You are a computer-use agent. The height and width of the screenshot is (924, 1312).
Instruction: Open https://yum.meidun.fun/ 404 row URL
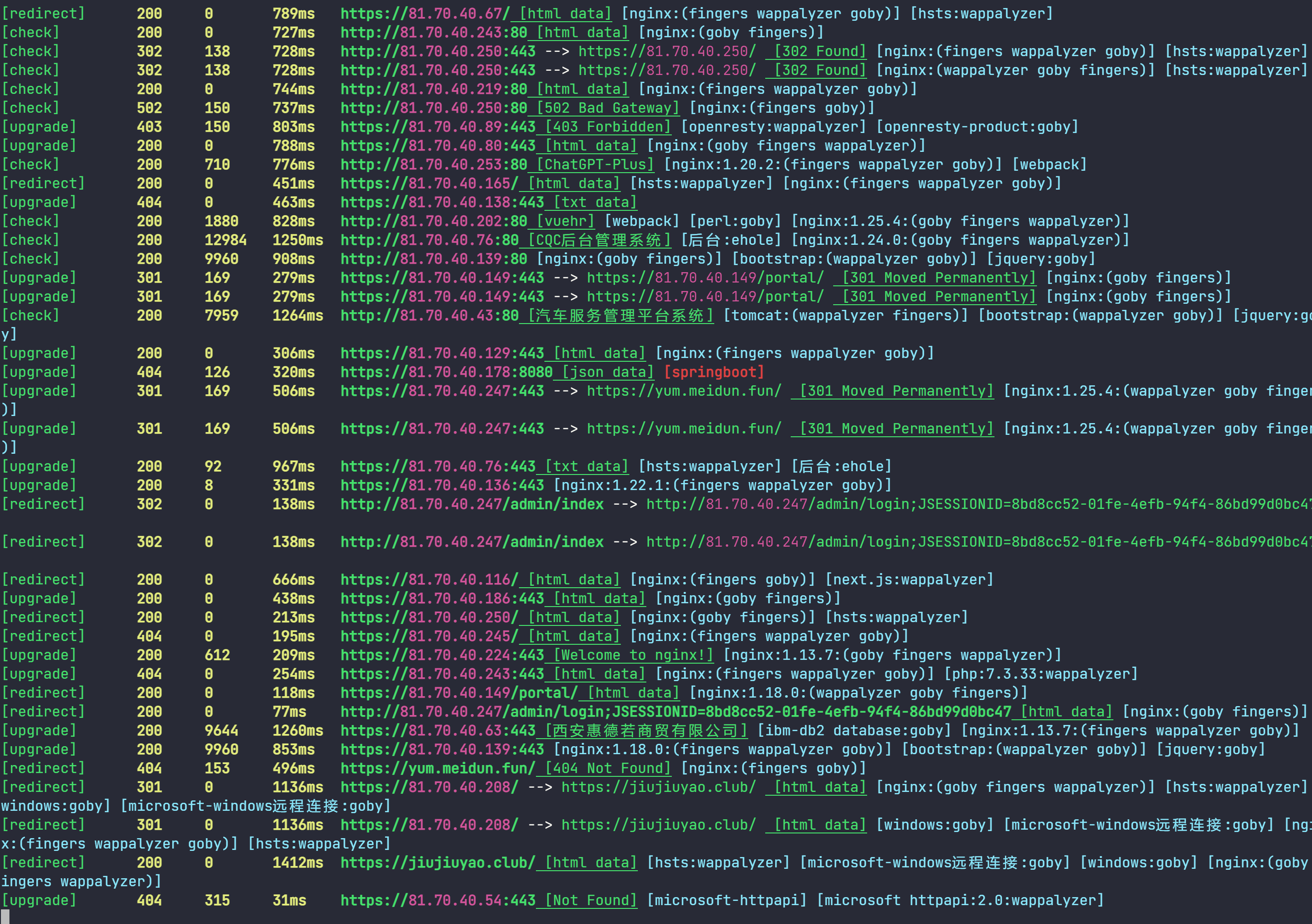(x=438, y=767)
